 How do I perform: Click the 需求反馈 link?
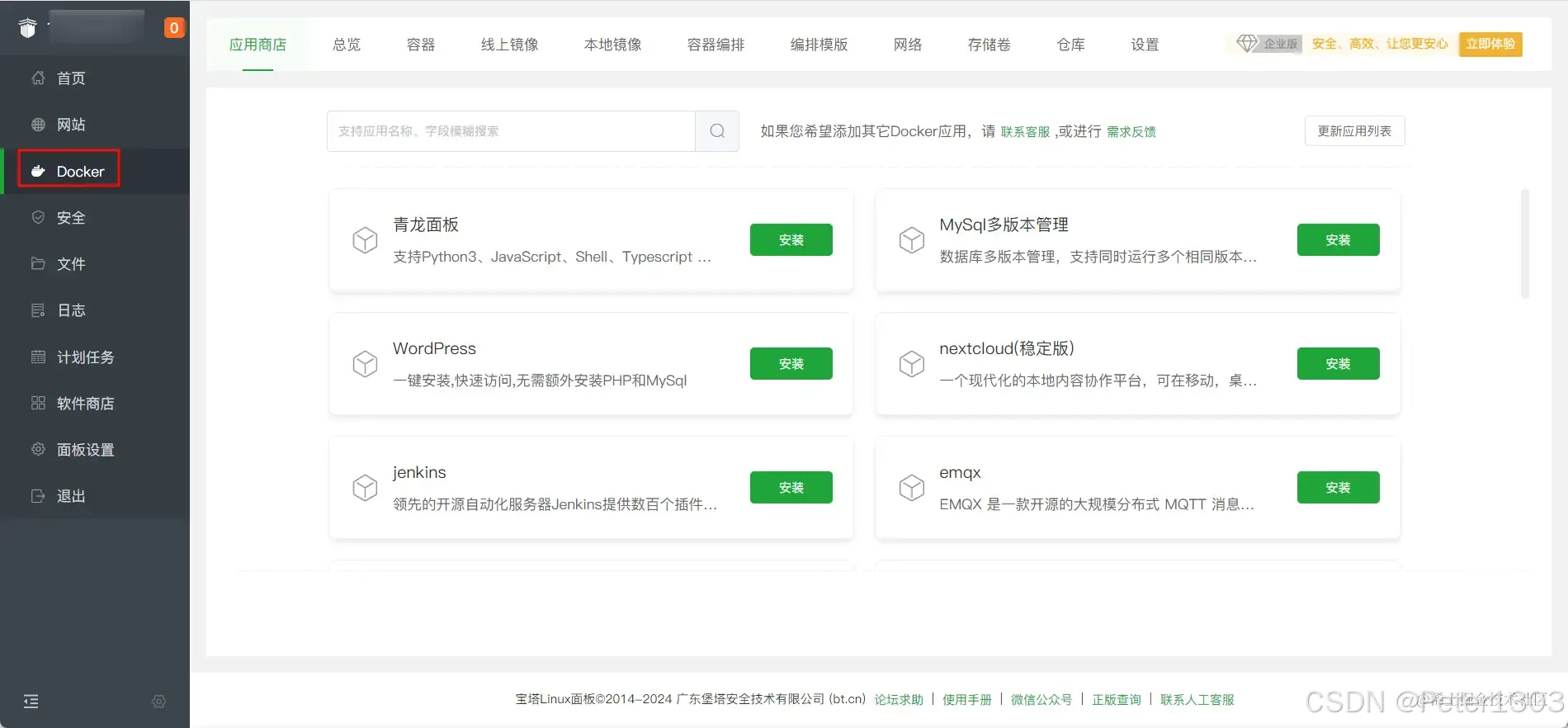[x=1131, y=132]
